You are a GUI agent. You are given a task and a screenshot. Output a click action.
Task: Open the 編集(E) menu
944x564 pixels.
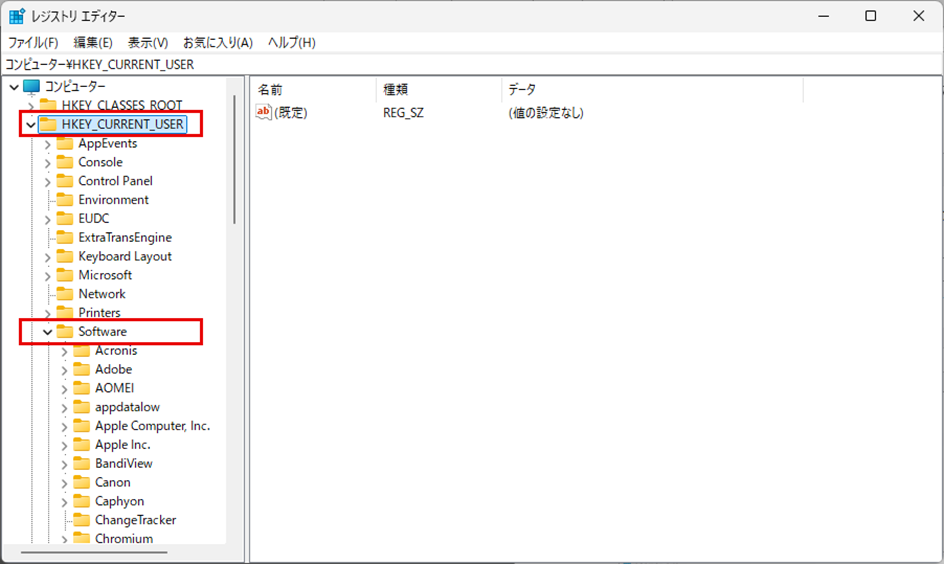[93, 43]
